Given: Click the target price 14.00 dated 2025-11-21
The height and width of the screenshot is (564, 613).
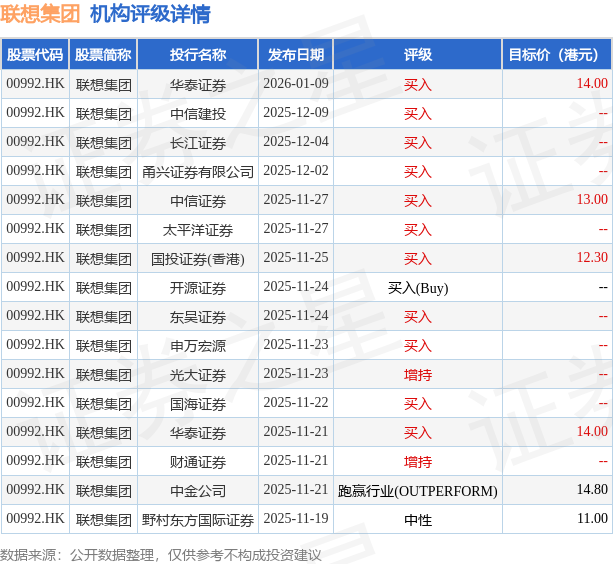Looking at the screenshot, I should pyautogui.click(x=592, y=431).
